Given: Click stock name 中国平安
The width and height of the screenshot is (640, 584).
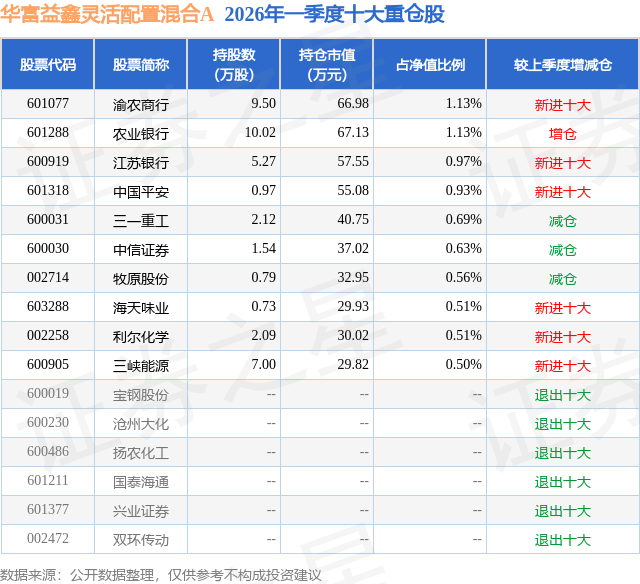Looking at the screenshot, I should (141, 192).
